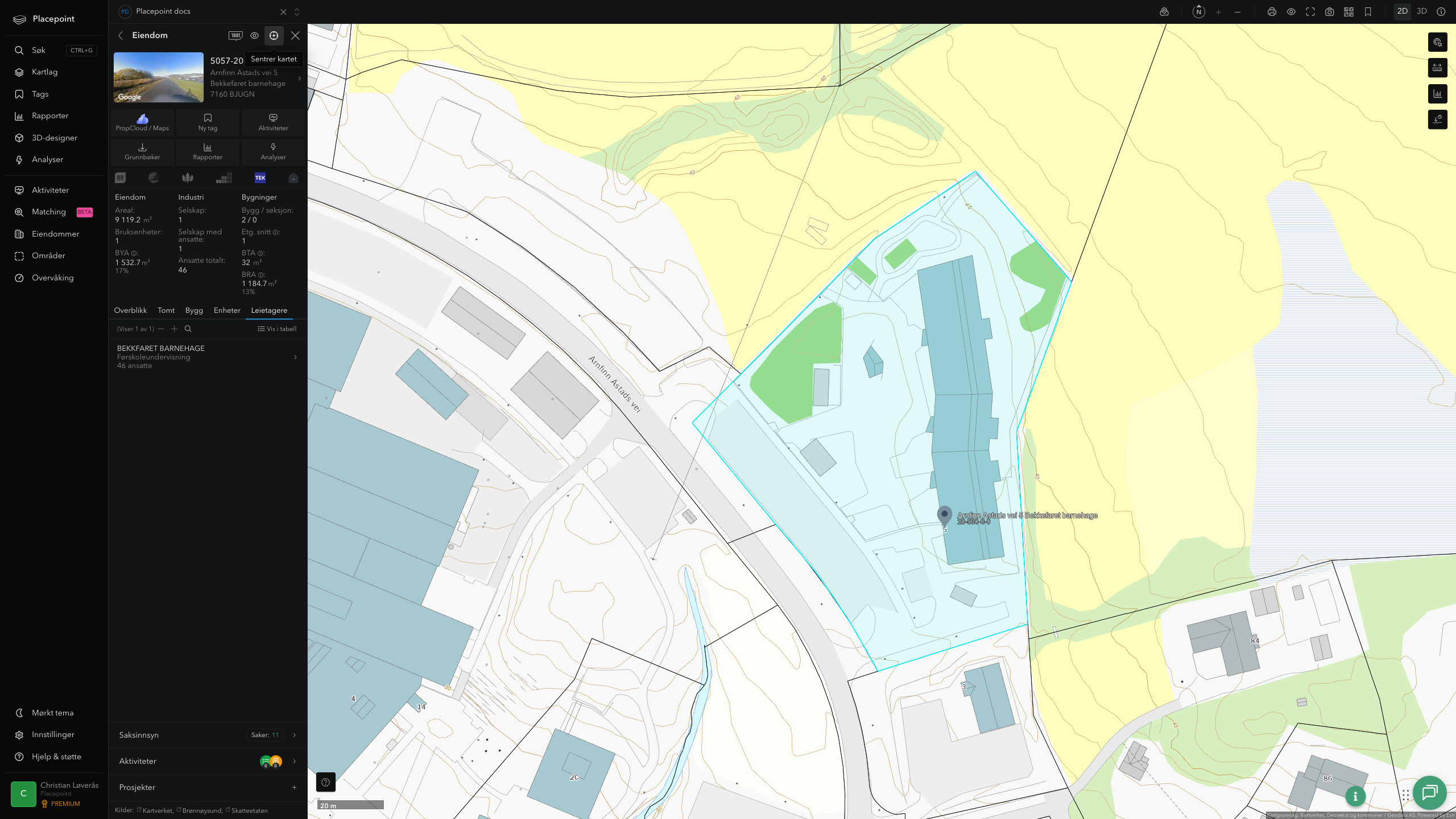Reset map north with compass icon
The image size is (1456, 819).
click(x=1199, y=11)
